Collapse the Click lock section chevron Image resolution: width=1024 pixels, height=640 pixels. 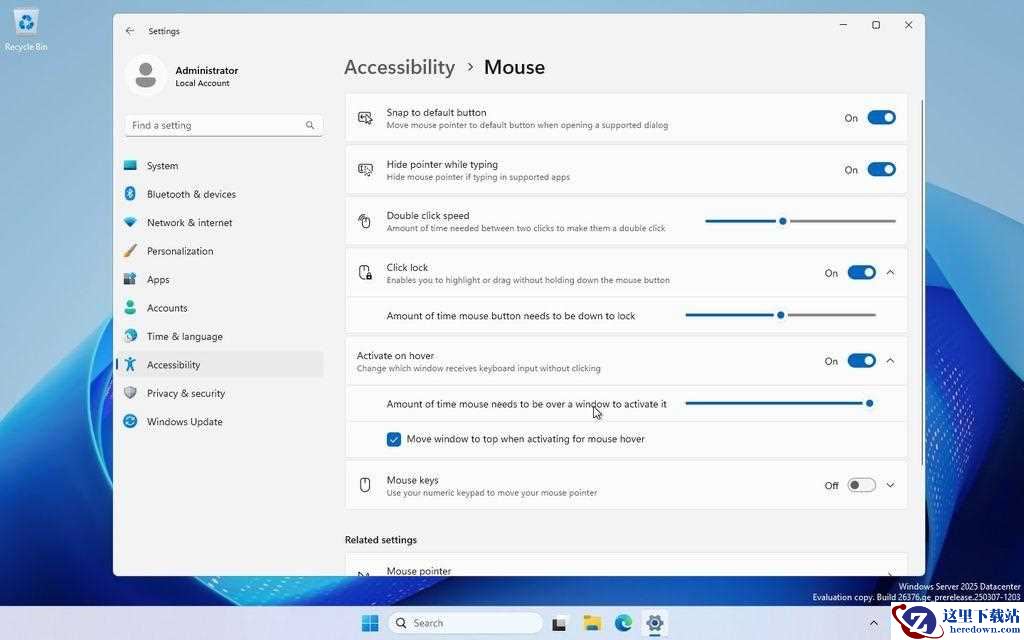coord(890,272)
